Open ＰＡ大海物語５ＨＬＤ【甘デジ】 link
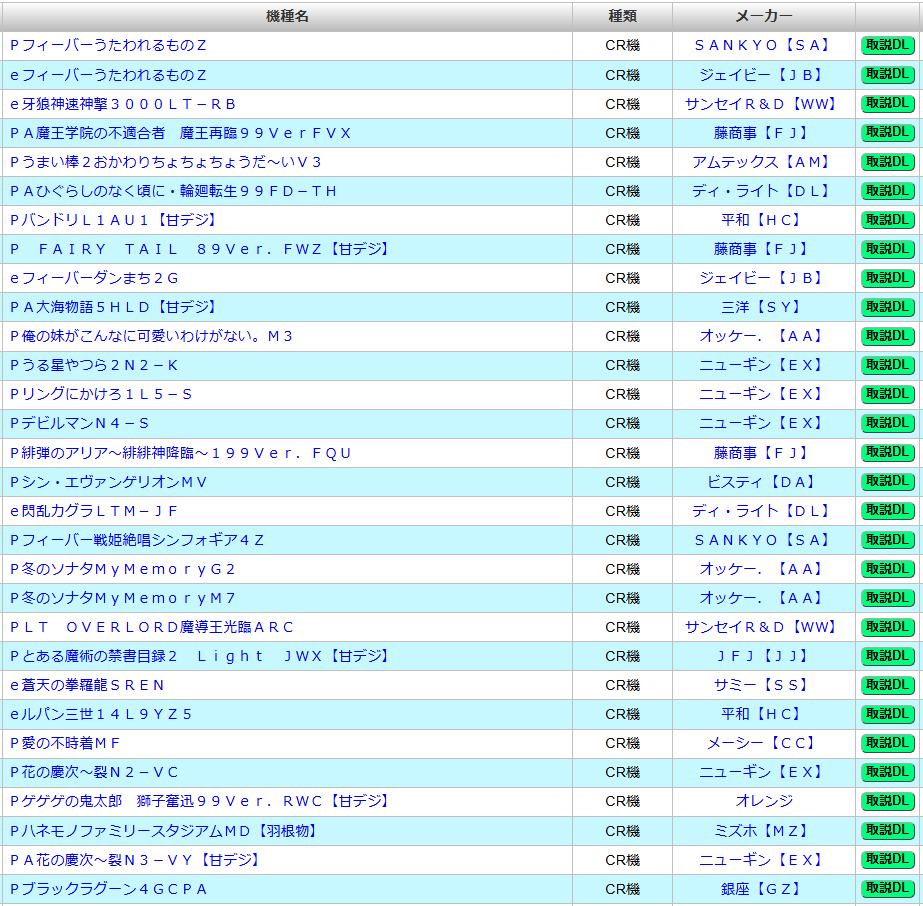This screenshot has height=906, width=923. point(115,307)
